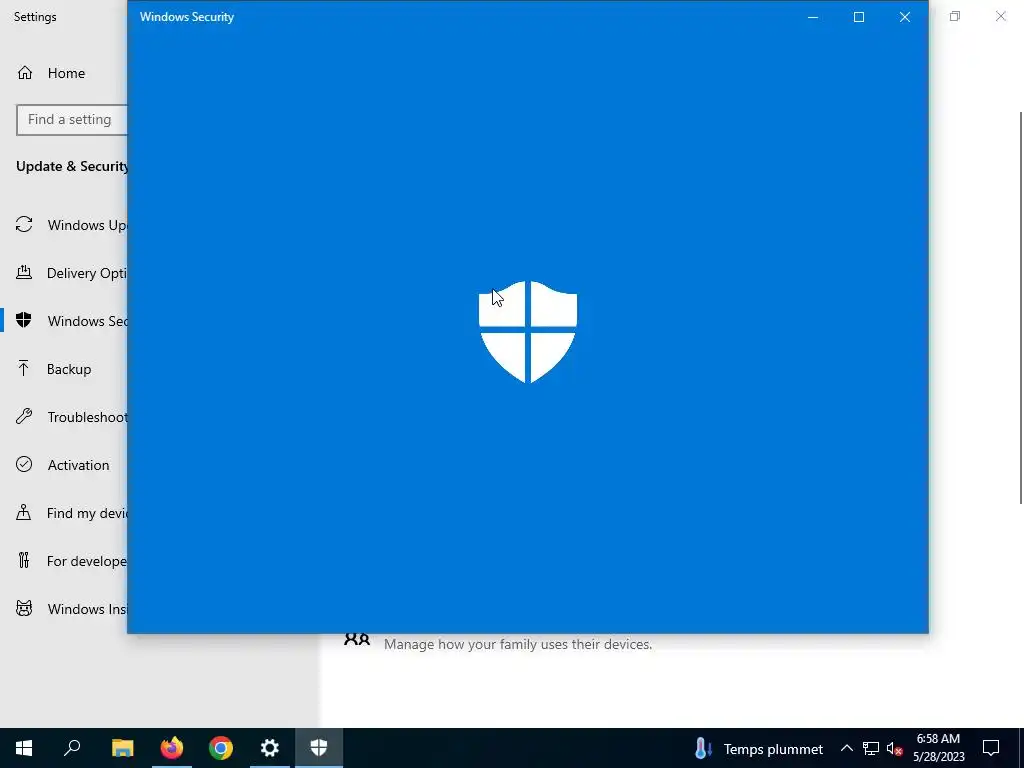Minimize the Windows Security window
The height and width of the screenshot is (768, 1024).
(813, 17)
